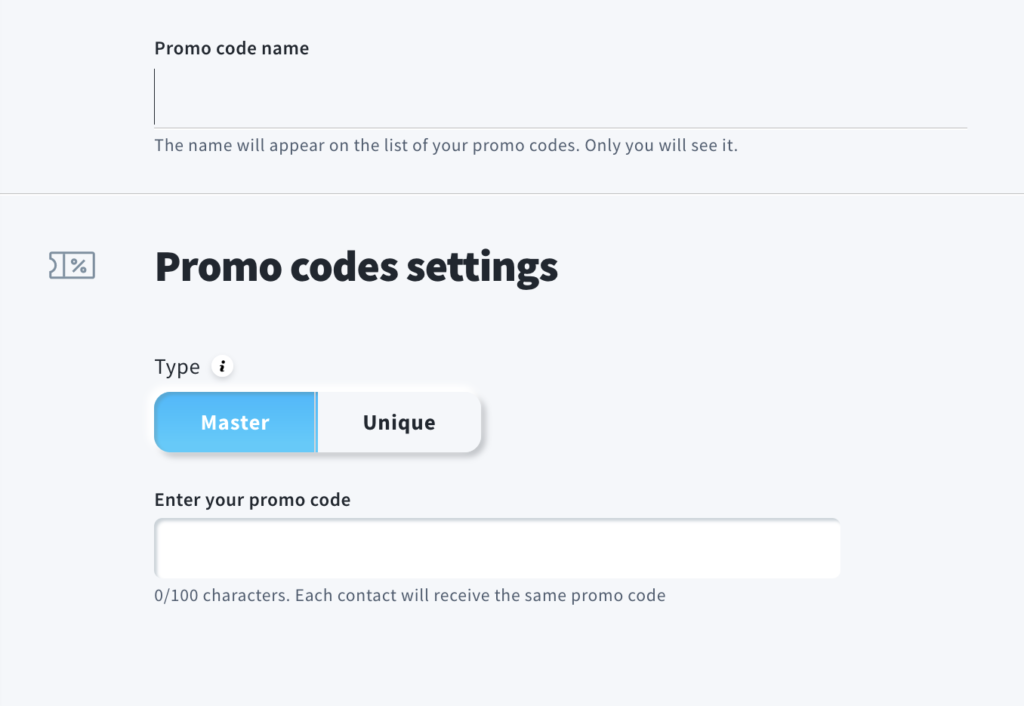Click the helper text under Promo code name

click(x=446, y=145)
